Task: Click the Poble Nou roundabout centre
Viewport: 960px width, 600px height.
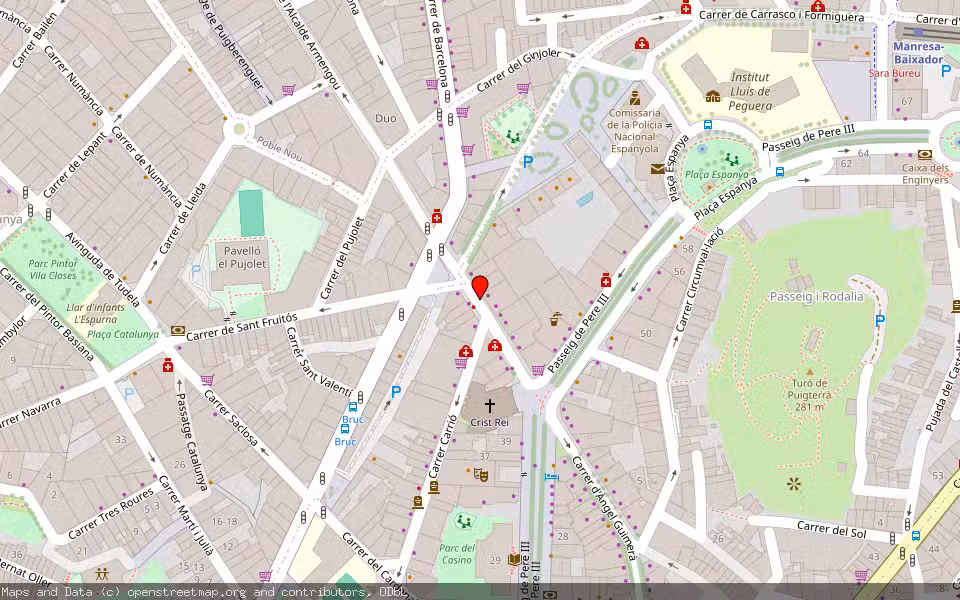Action: (x=238, y=128)
